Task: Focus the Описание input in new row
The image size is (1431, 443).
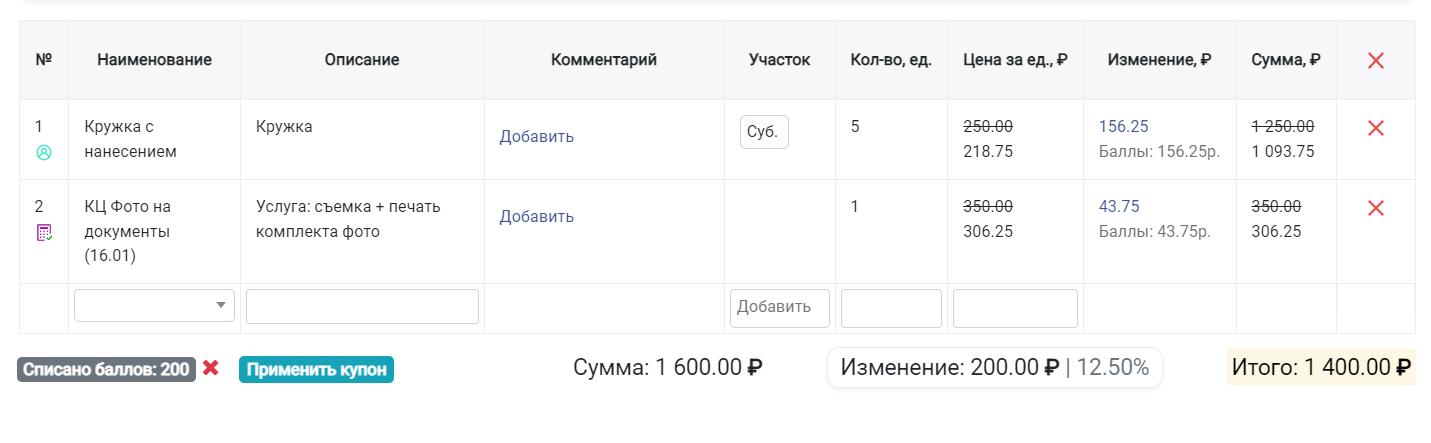Action: (x=362, y=307)
